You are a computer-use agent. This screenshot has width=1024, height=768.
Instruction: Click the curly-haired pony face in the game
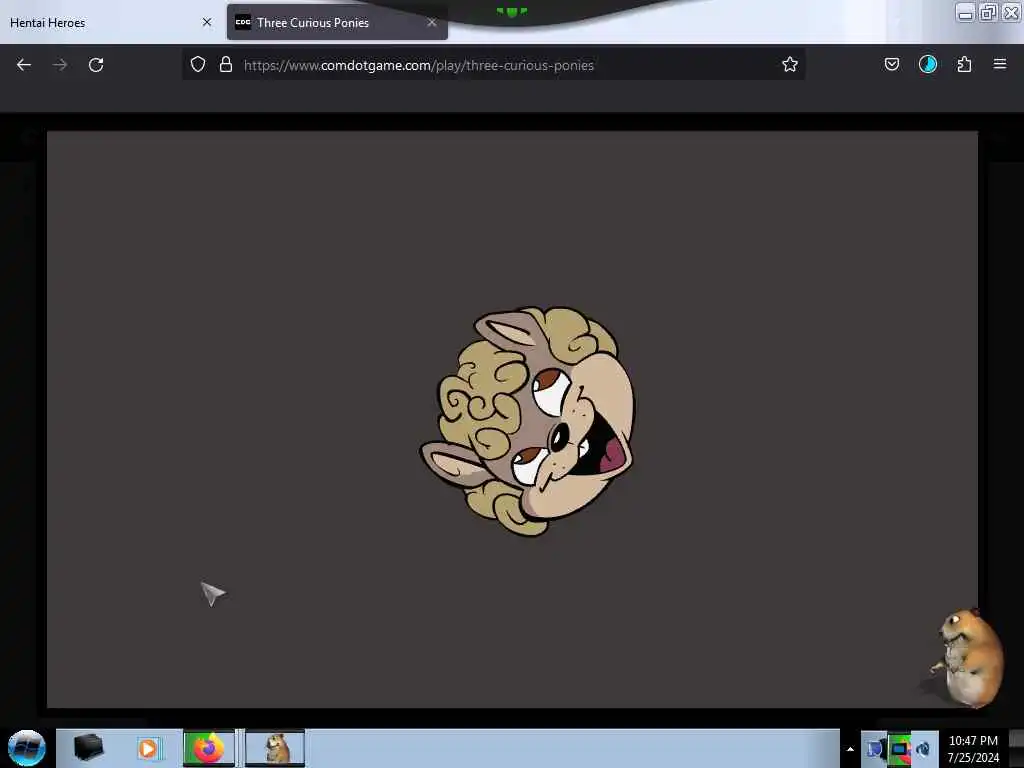pyautogui.click(x=528, y=421)
